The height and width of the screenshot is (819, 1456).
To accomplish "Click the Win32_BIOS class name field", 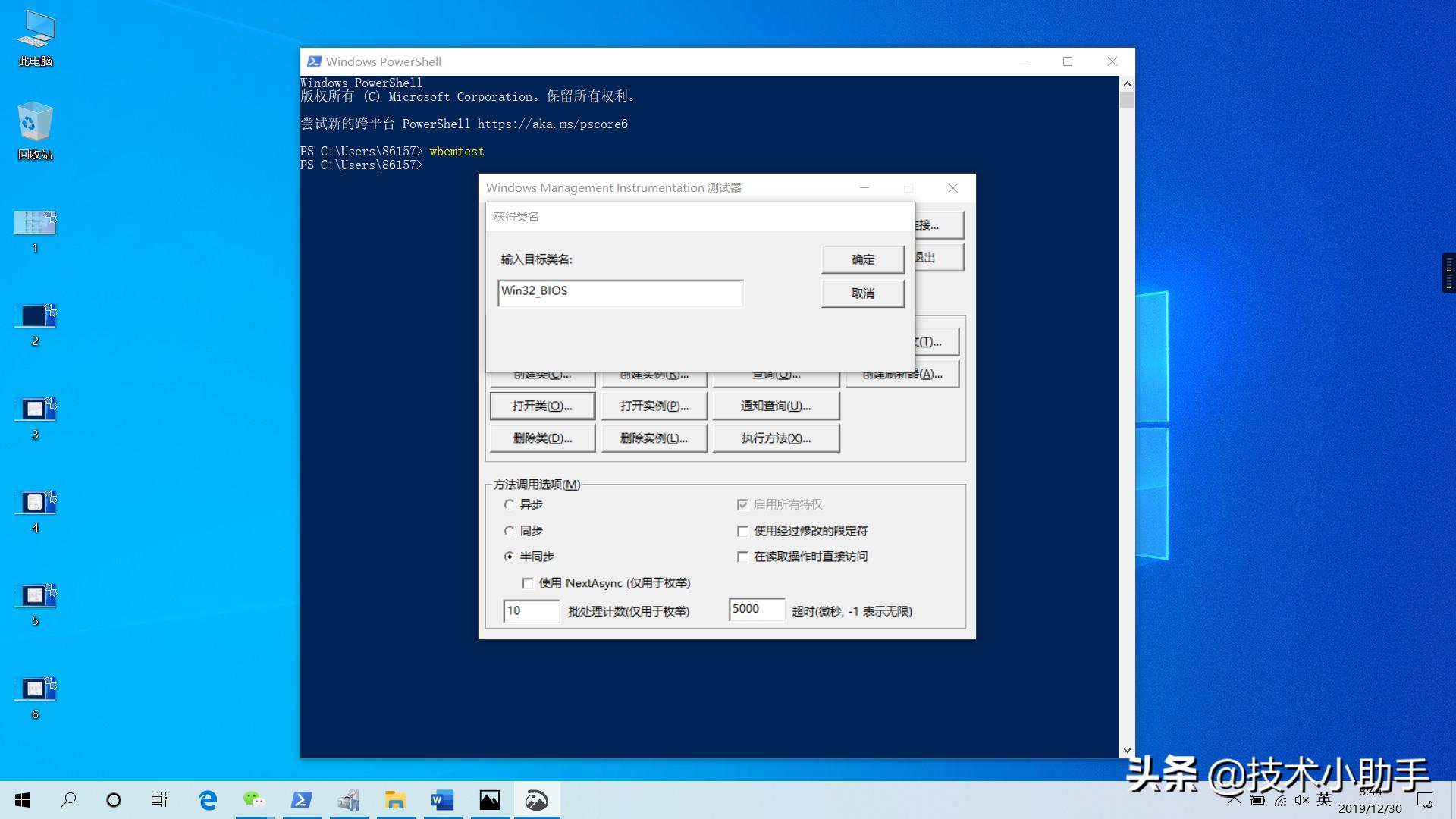I will (620, 293).
